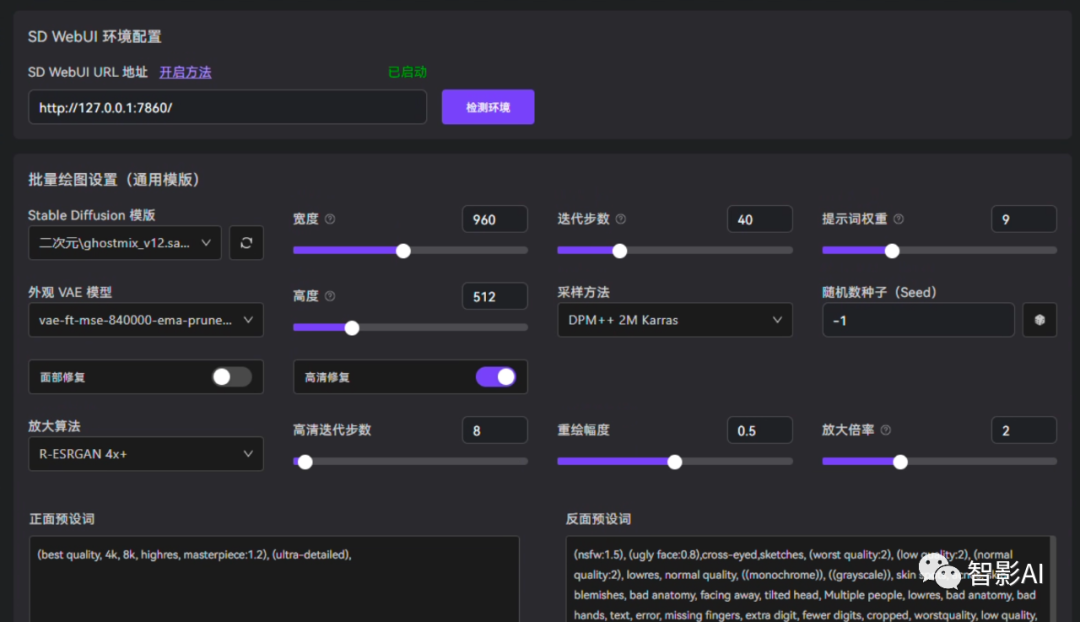Click the 迭代步数 slider handle

(620, 251)
